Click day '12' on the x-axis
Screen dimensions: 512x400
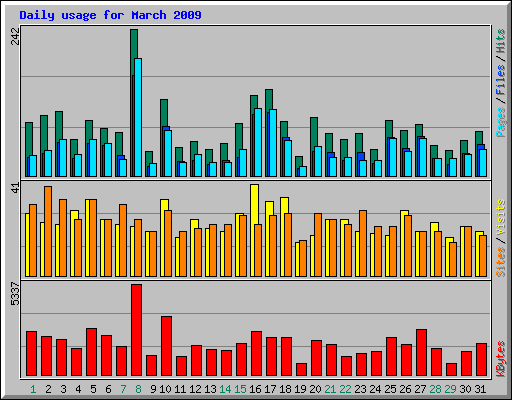pyautogui.click(x=195, y=389)
